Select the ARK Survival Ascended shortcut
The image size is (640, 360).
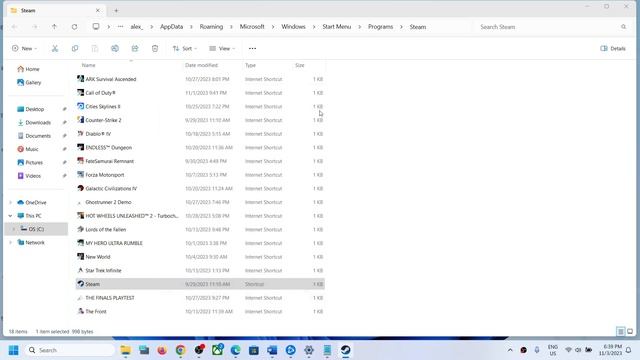[x=200, y=79]
